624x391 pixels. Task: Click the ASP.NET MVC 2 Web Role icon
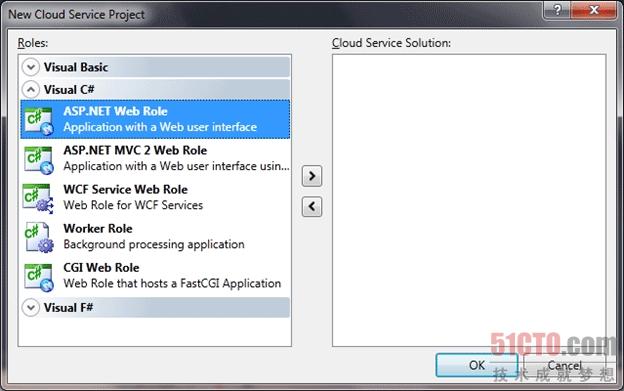point(39,160)
